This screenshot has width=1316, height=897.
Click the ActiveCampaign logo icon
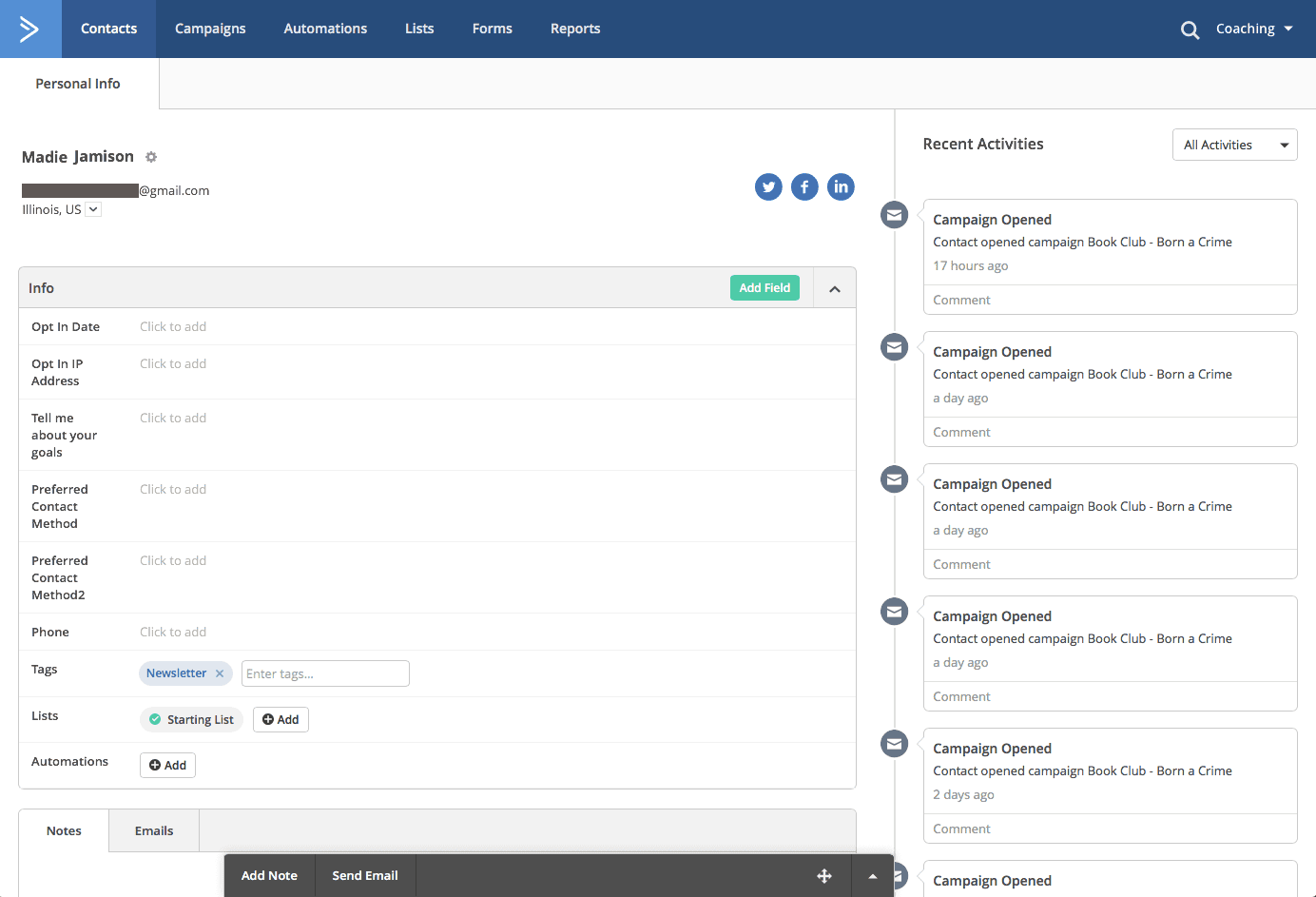(x=29, y=29)
